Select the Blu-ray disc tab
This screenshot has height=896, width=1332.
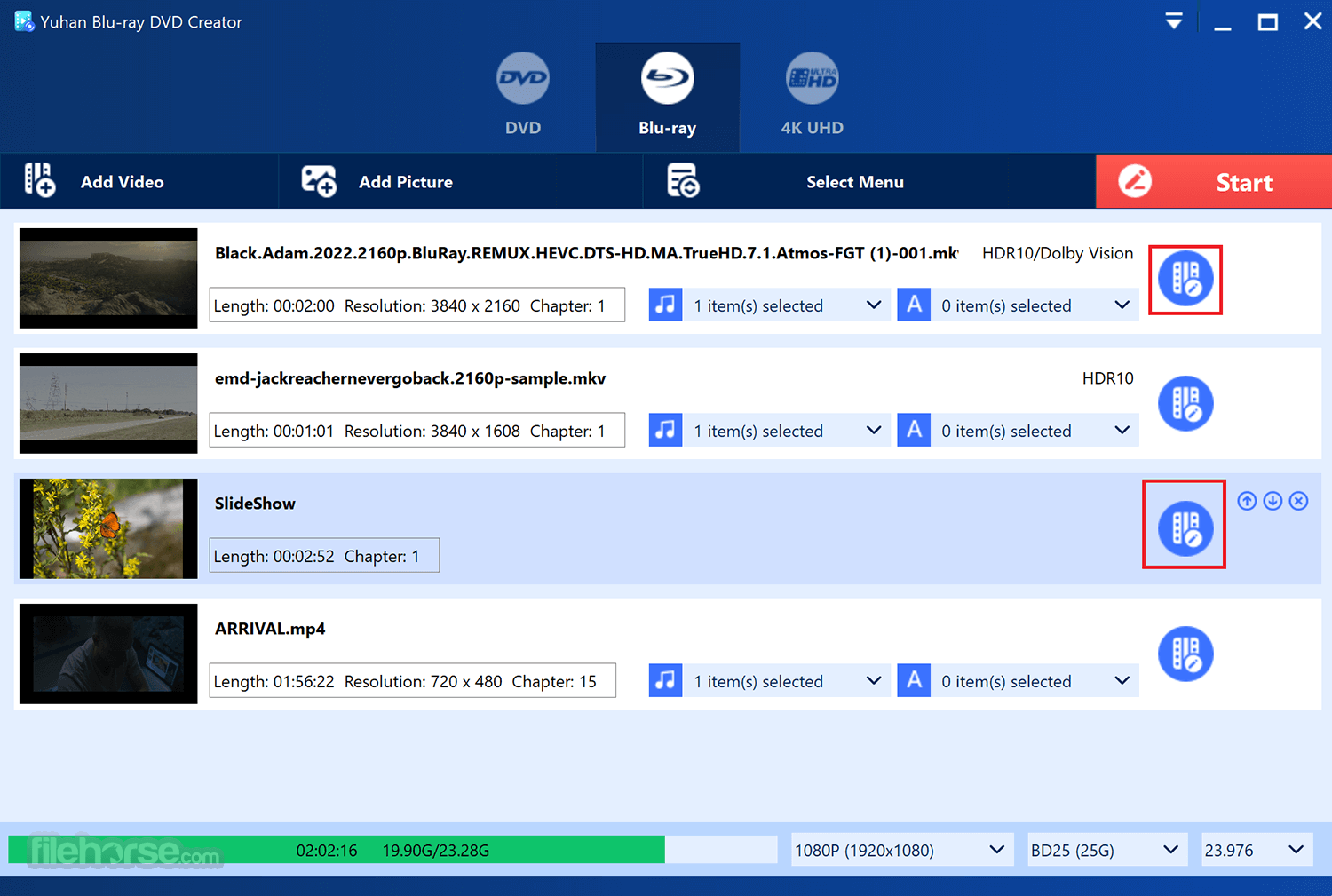pyautogui.click(x=667, y=96)
